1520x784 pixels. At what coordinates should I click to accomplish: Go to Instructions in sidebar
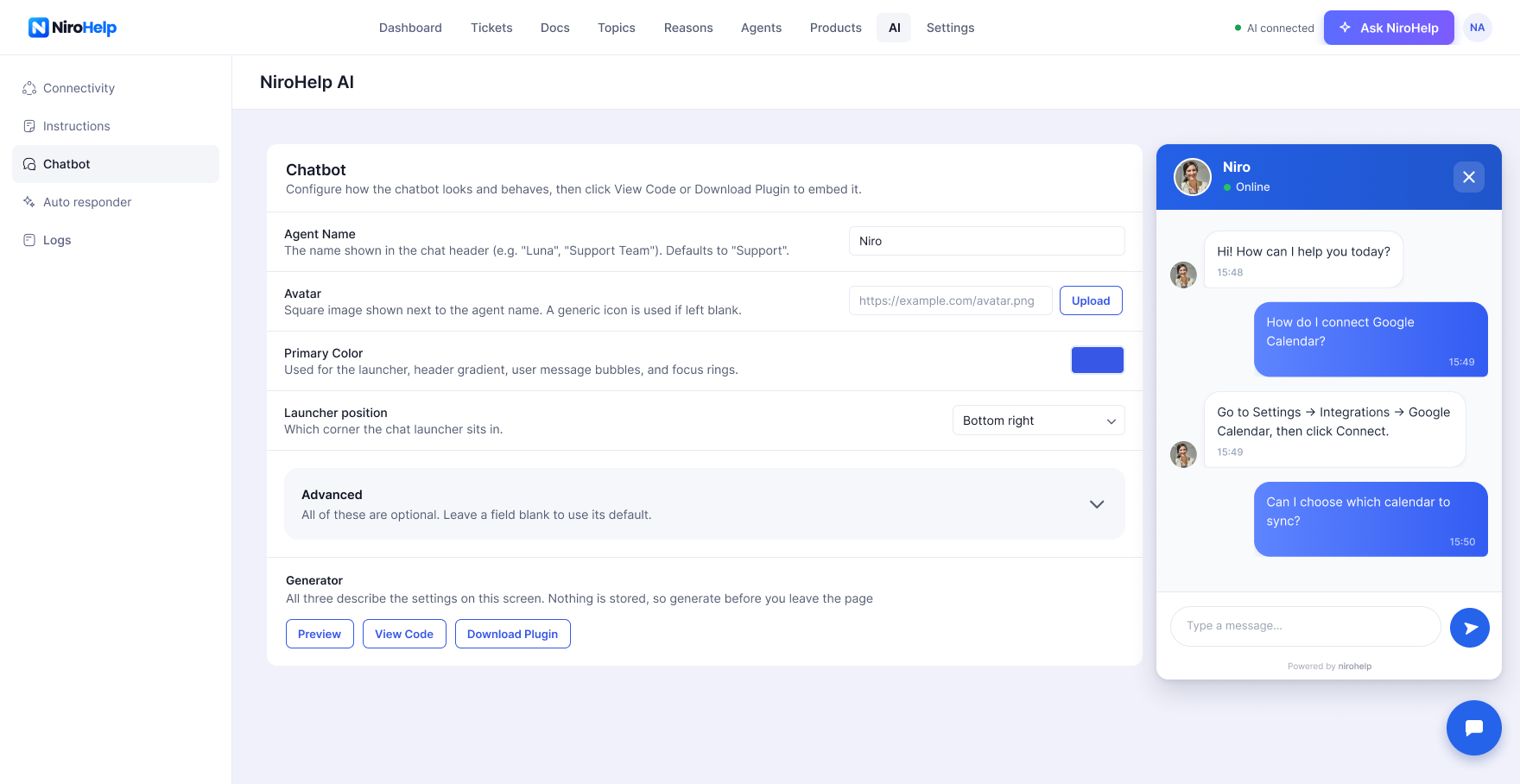tap(116, 126)
